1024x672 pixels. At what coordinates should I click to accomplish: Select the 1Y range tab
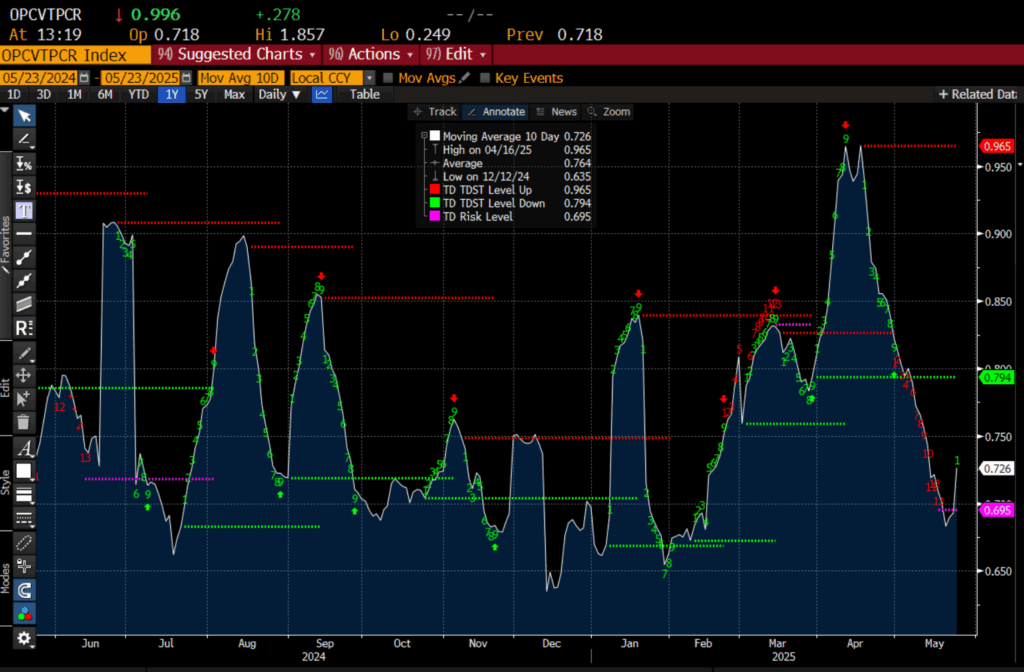(x=172, y=95)
